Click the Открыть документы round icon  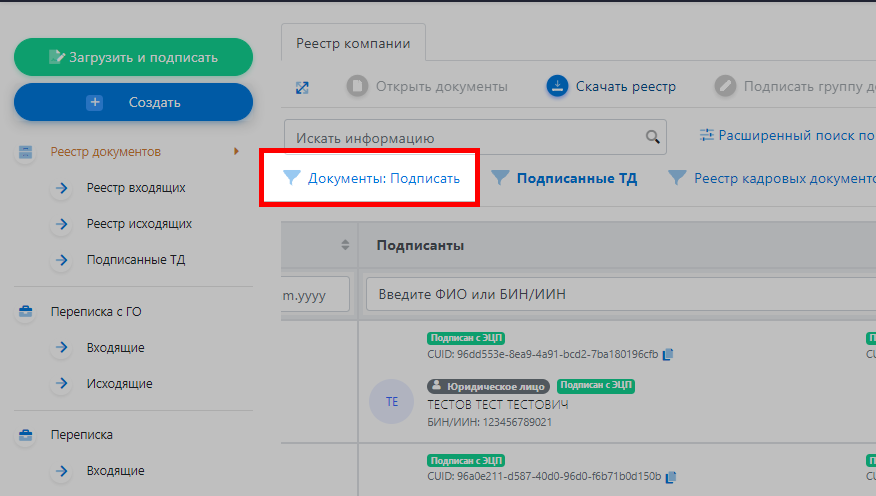pos(357,87)
